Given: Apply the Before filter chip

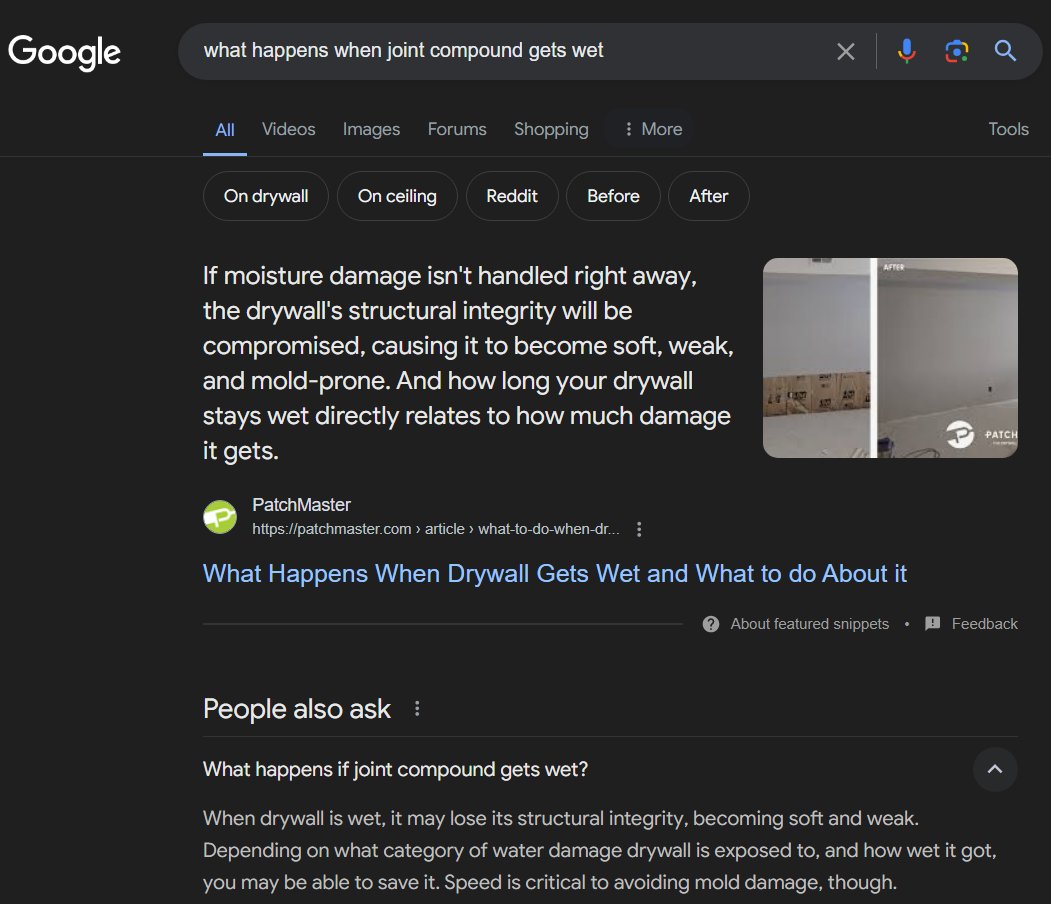Looking at the screenshot, I should [613, 196].
